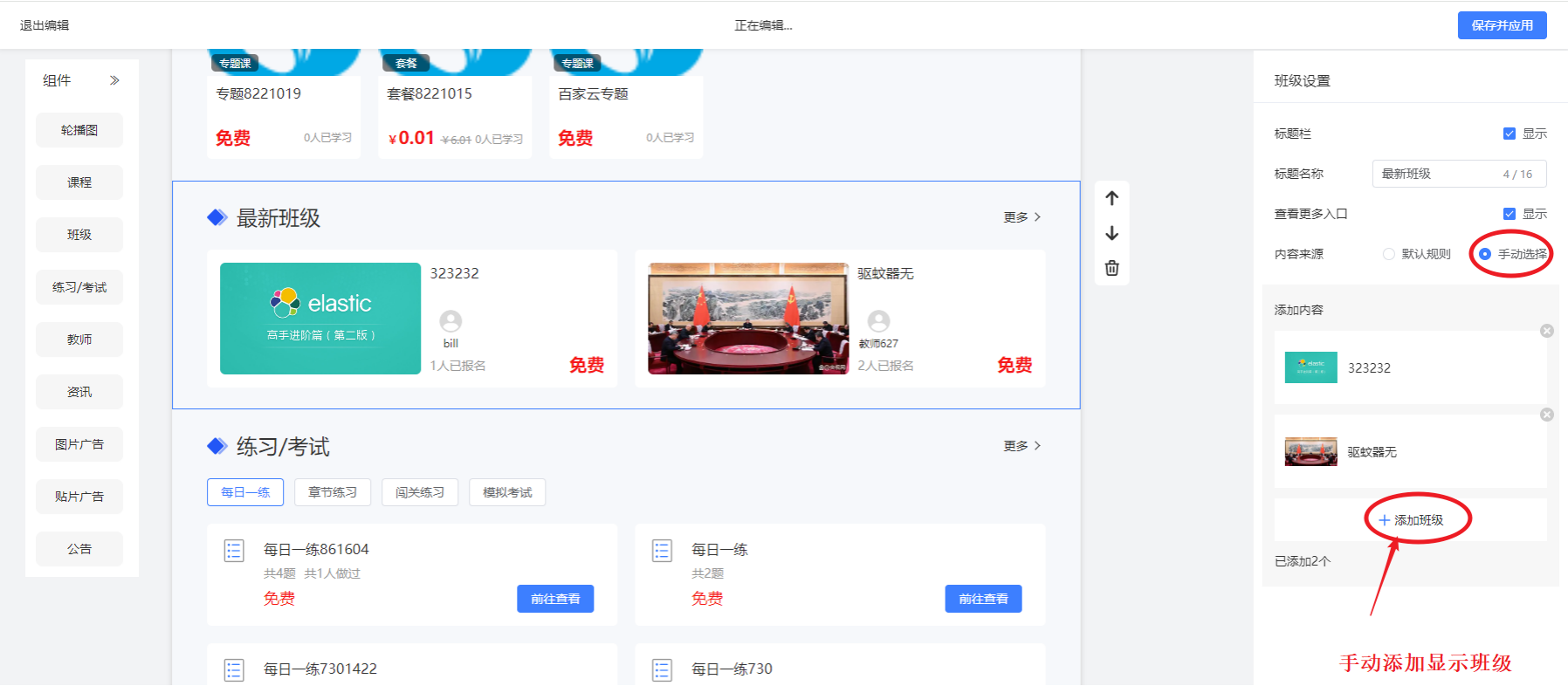Open the elastic course thumbnail
Image resolution: width=1568 pixels, height=686 pixels.
coord(320,319)
